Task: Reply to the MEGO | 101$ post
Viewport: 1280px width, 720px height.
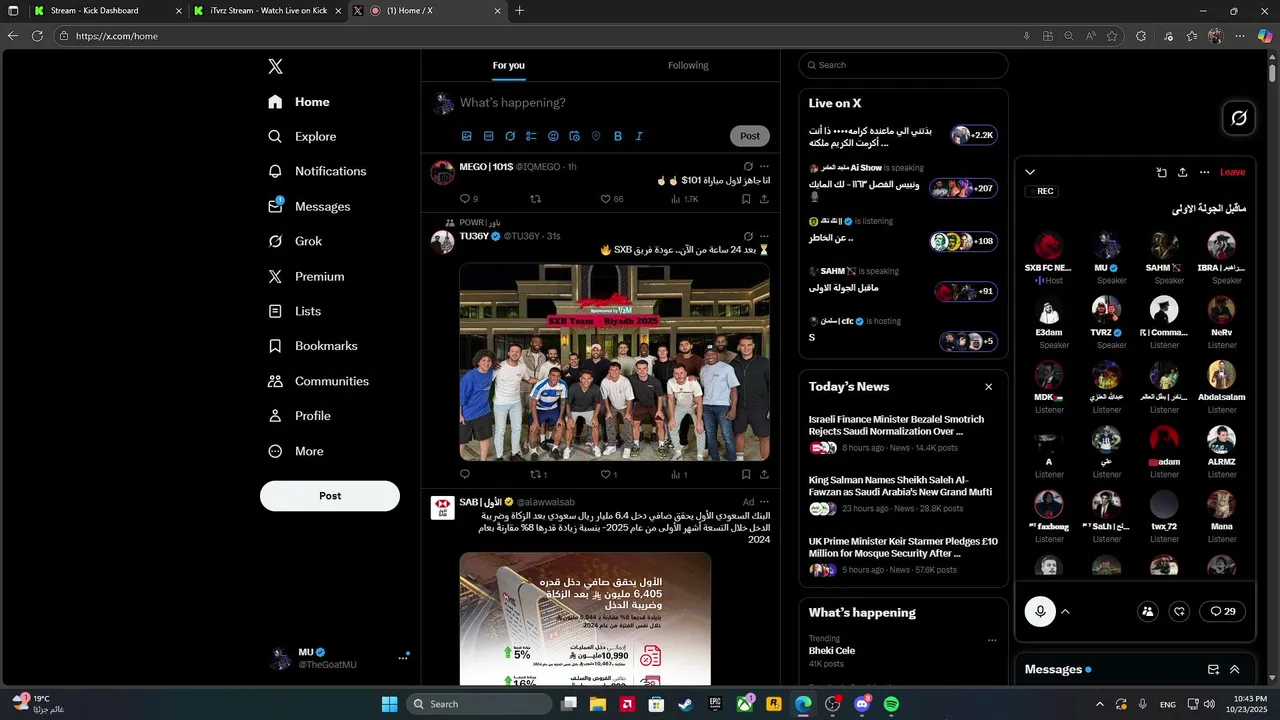Action: pyautogui.click(x=465, y=199)
